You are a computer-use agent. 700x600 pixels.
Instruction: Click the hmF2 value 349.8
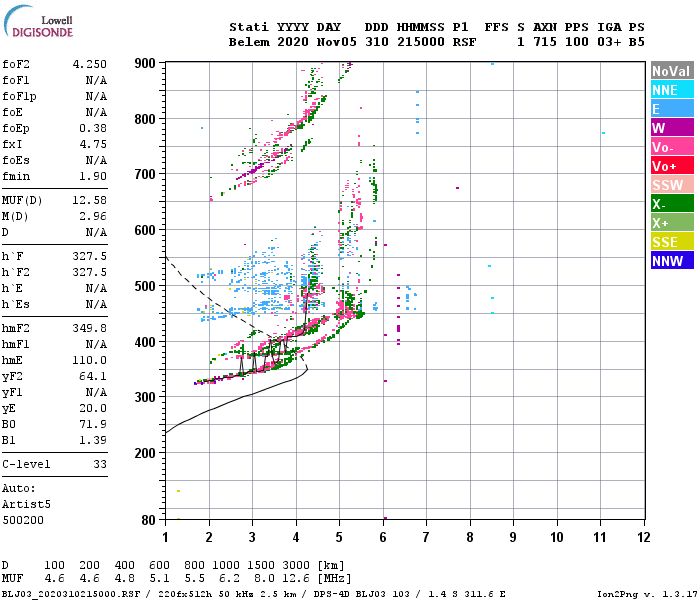90,328
